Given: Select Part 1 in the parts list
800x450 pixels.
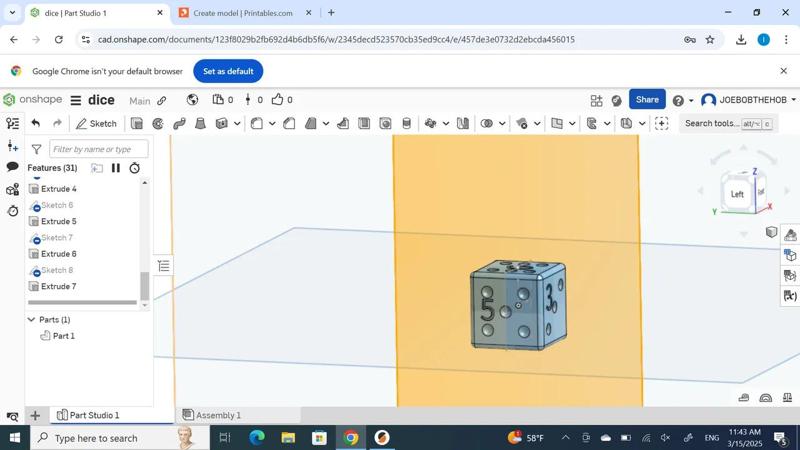Looking at the screenshot, I should click(x=64, y=336).
